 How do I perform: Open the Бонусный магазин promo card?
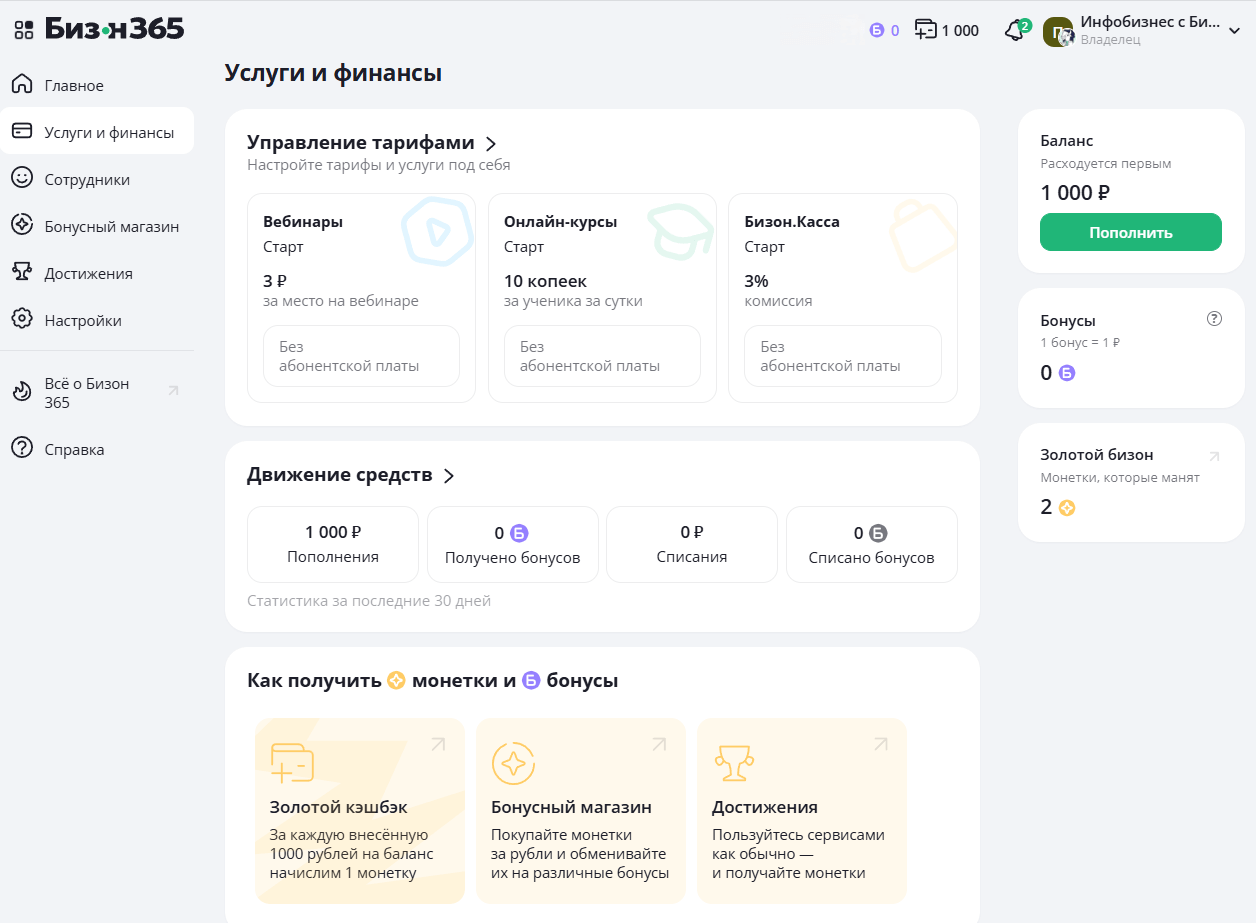tap(580, 810)
